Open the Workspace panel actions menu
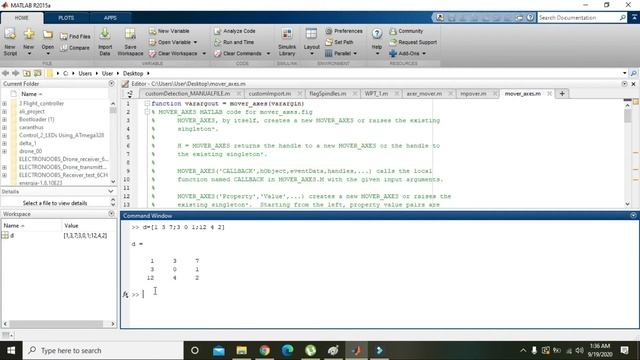 [111, 214]
